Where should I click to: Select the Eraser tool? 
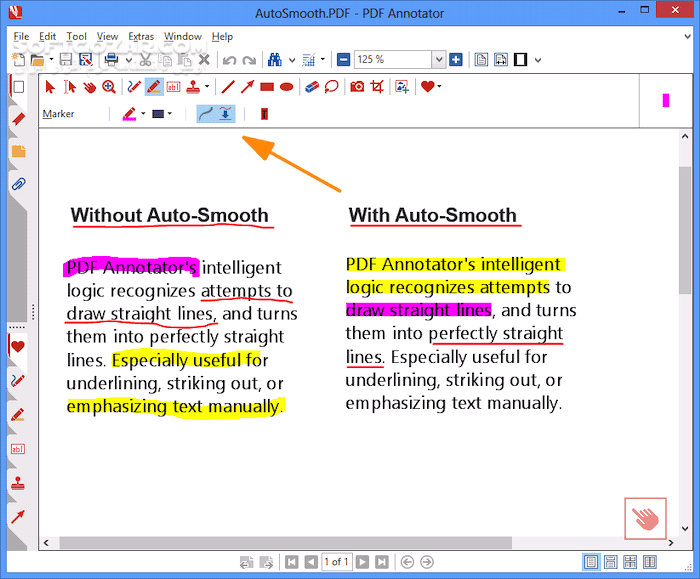click(312, 87)
